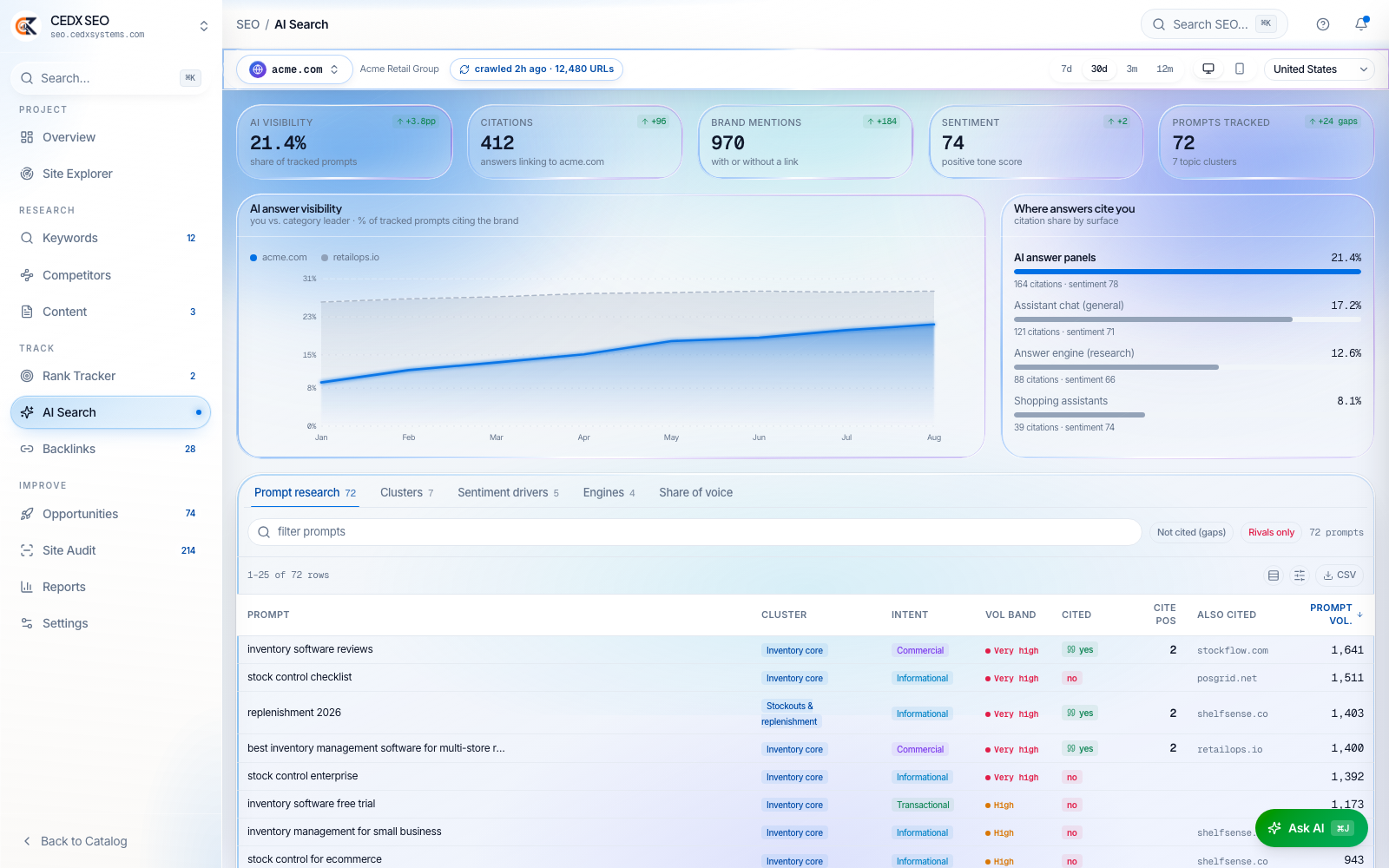Open the Sentiment drivers tab
The image size is (1389, 868).
click(508, 492)
